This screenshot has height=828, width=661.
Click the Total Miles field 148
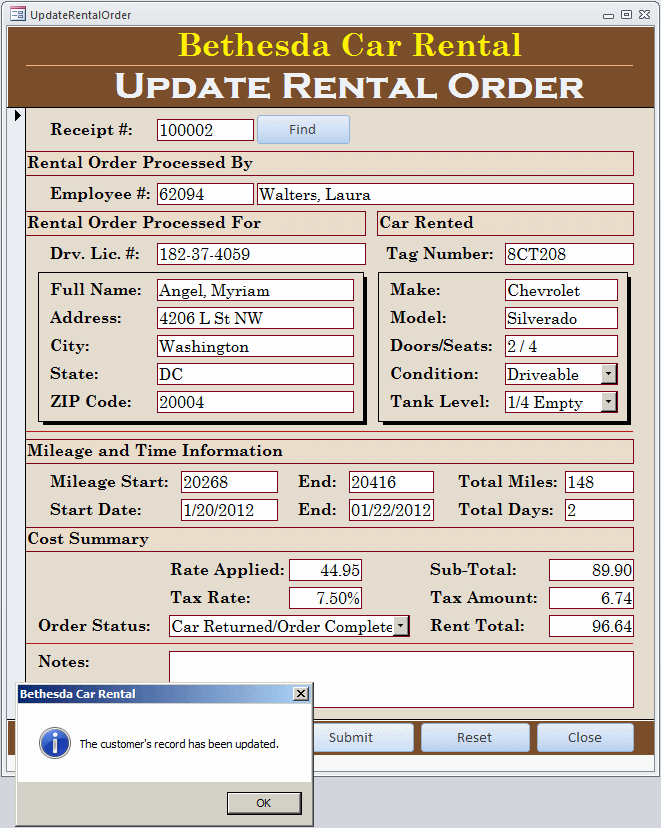[x=599, y=482]
